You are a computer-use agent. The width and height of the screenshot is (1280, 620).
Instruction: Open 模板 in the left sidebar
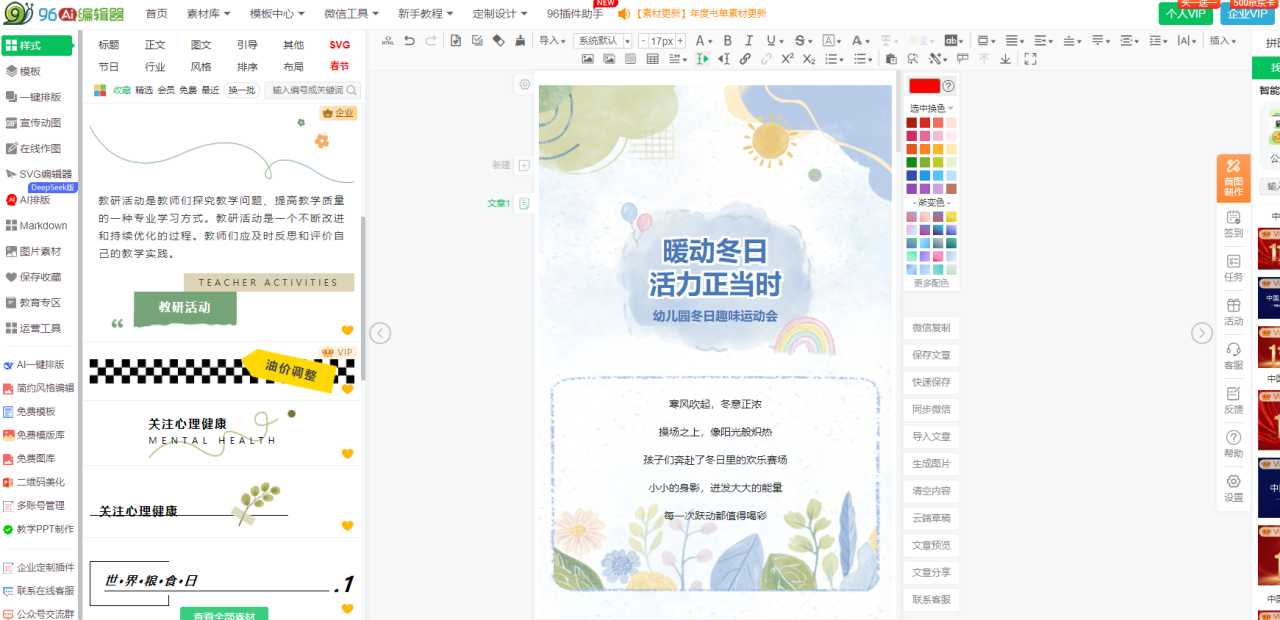coord(30,71)
